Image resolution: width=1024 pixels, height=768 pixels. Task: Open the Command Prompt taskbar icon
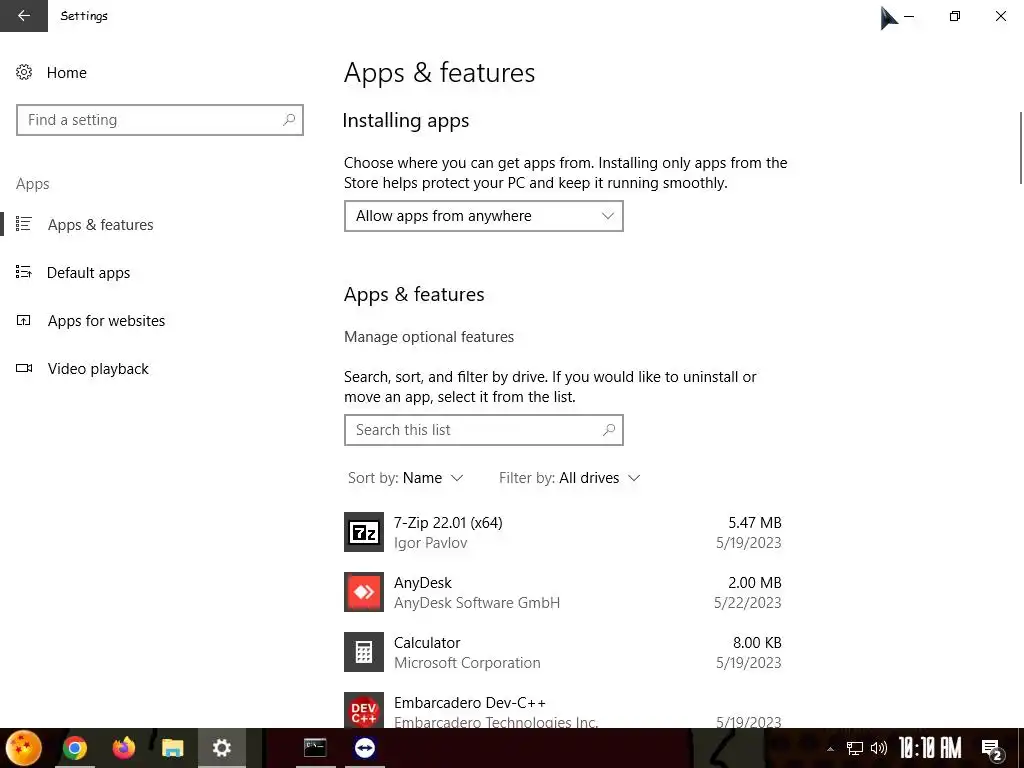coord(315,748)
